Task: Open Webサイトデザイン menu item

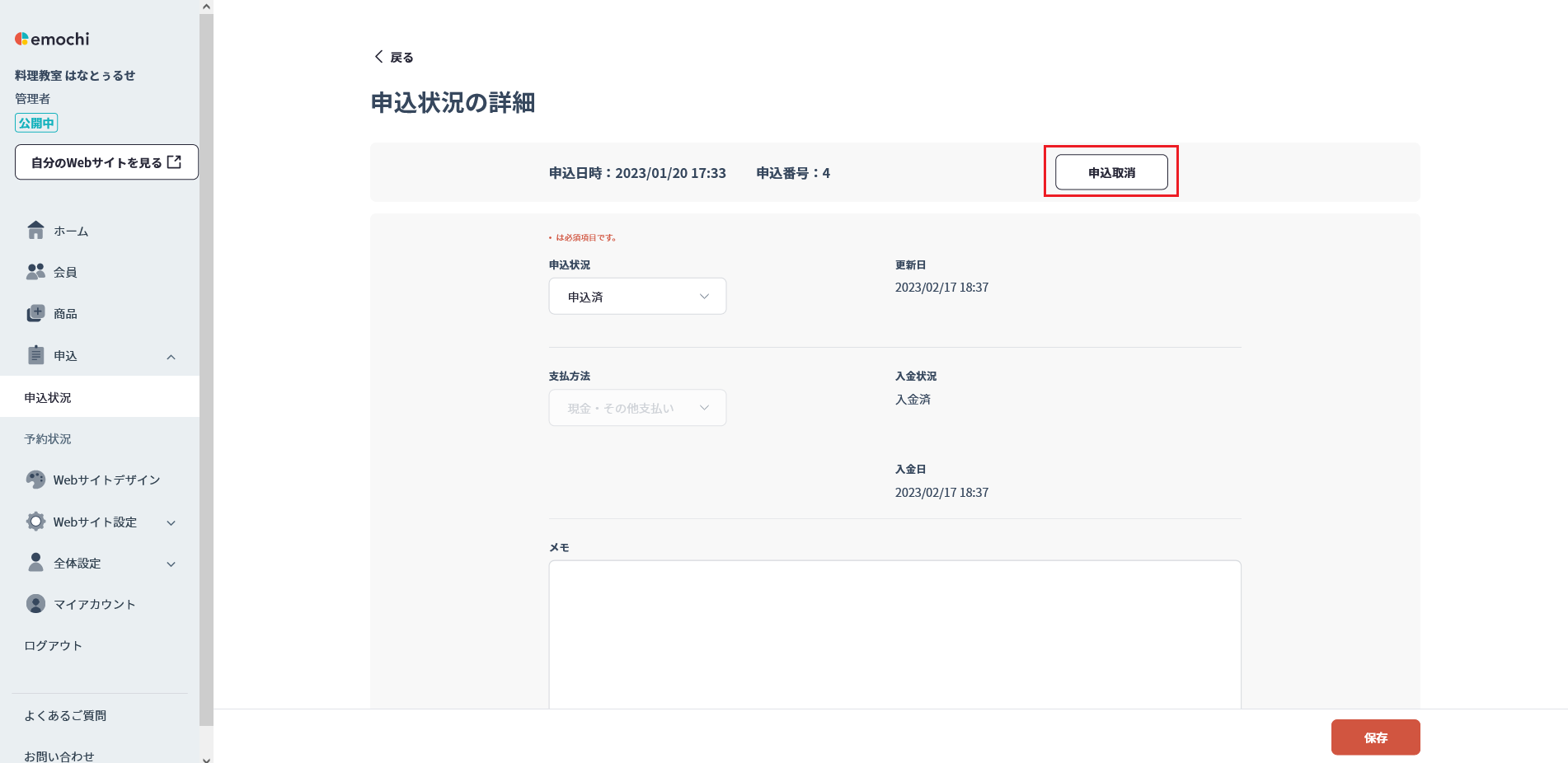Action: (x=106, y=480)
